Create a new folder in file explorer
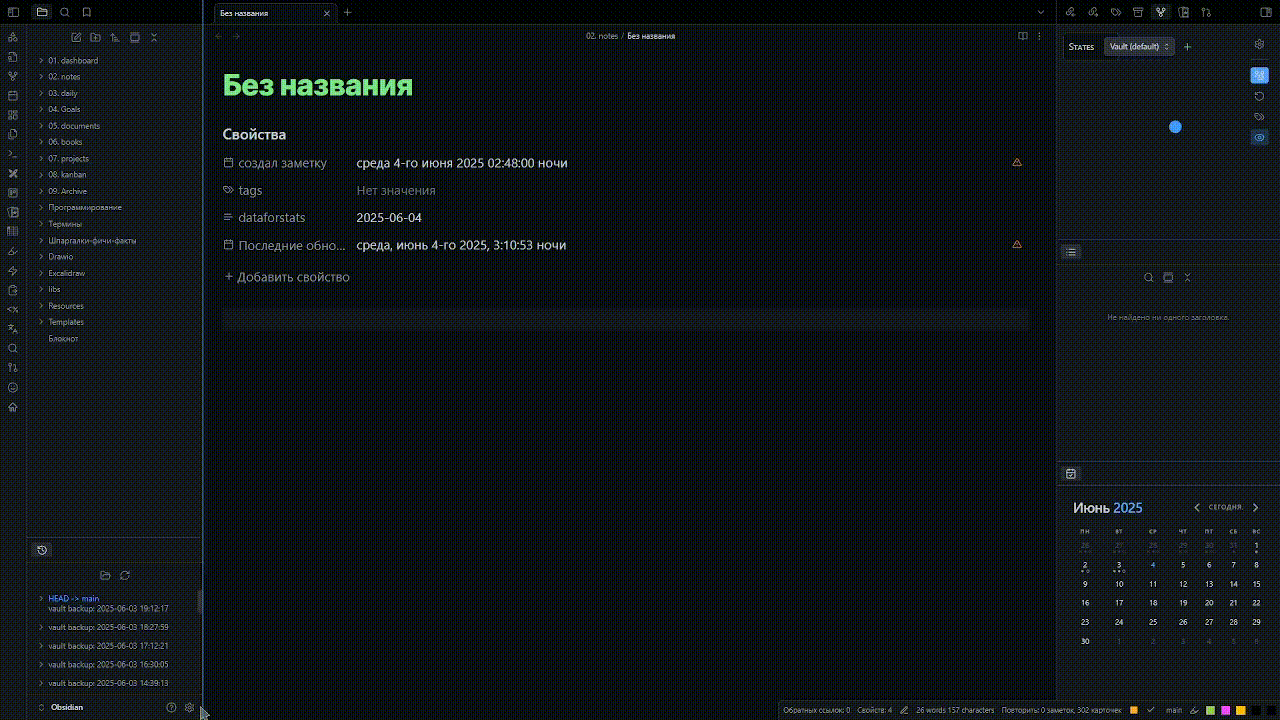 pyautogui.click(x=95, y=37)
